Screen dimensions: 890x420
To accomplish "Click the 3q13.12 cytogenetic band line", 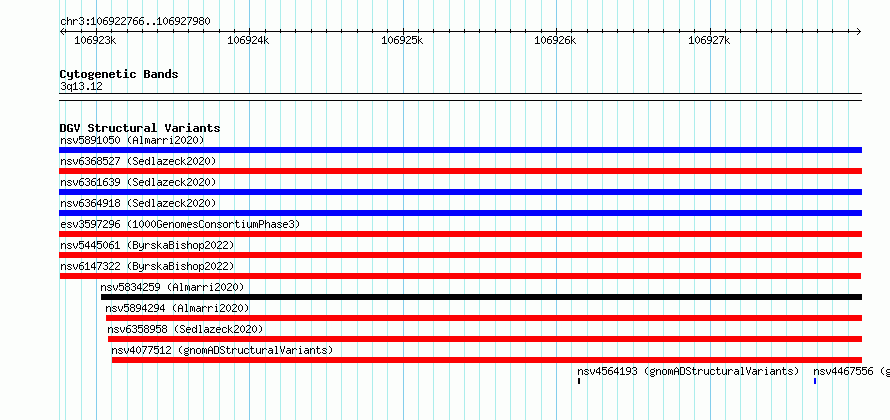I will click(x=460, y=96).
